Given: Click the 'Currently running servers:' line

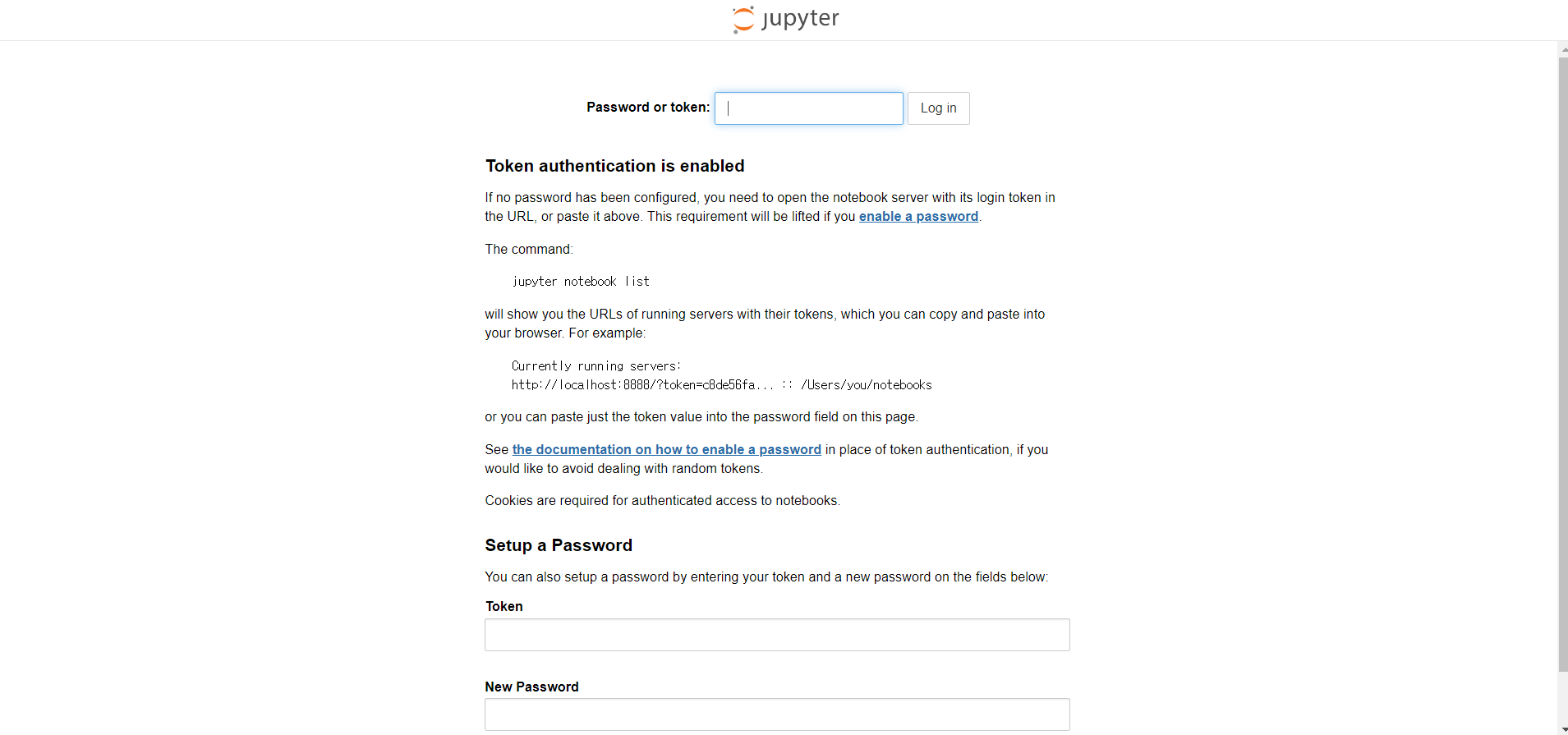Looking at the screenshot, I should [596, 366].
